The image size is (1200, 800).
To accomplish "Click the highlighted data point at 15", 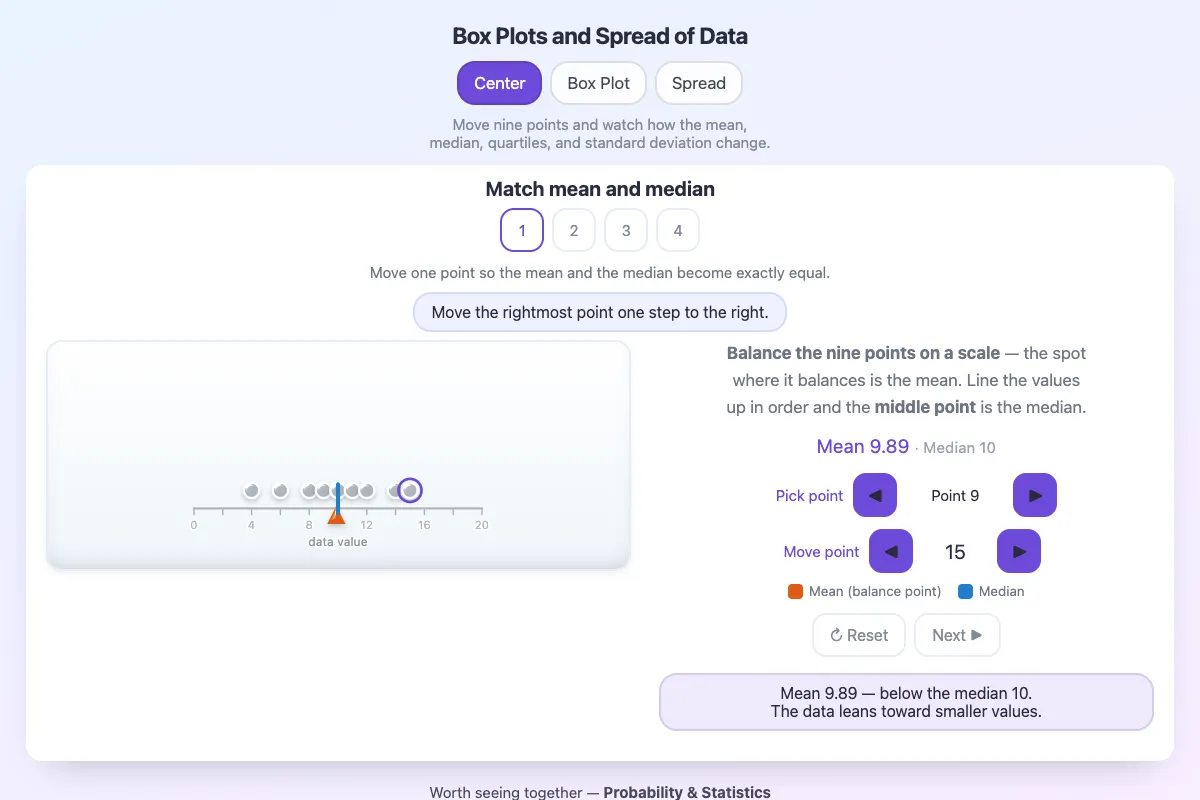I will 409,490.
